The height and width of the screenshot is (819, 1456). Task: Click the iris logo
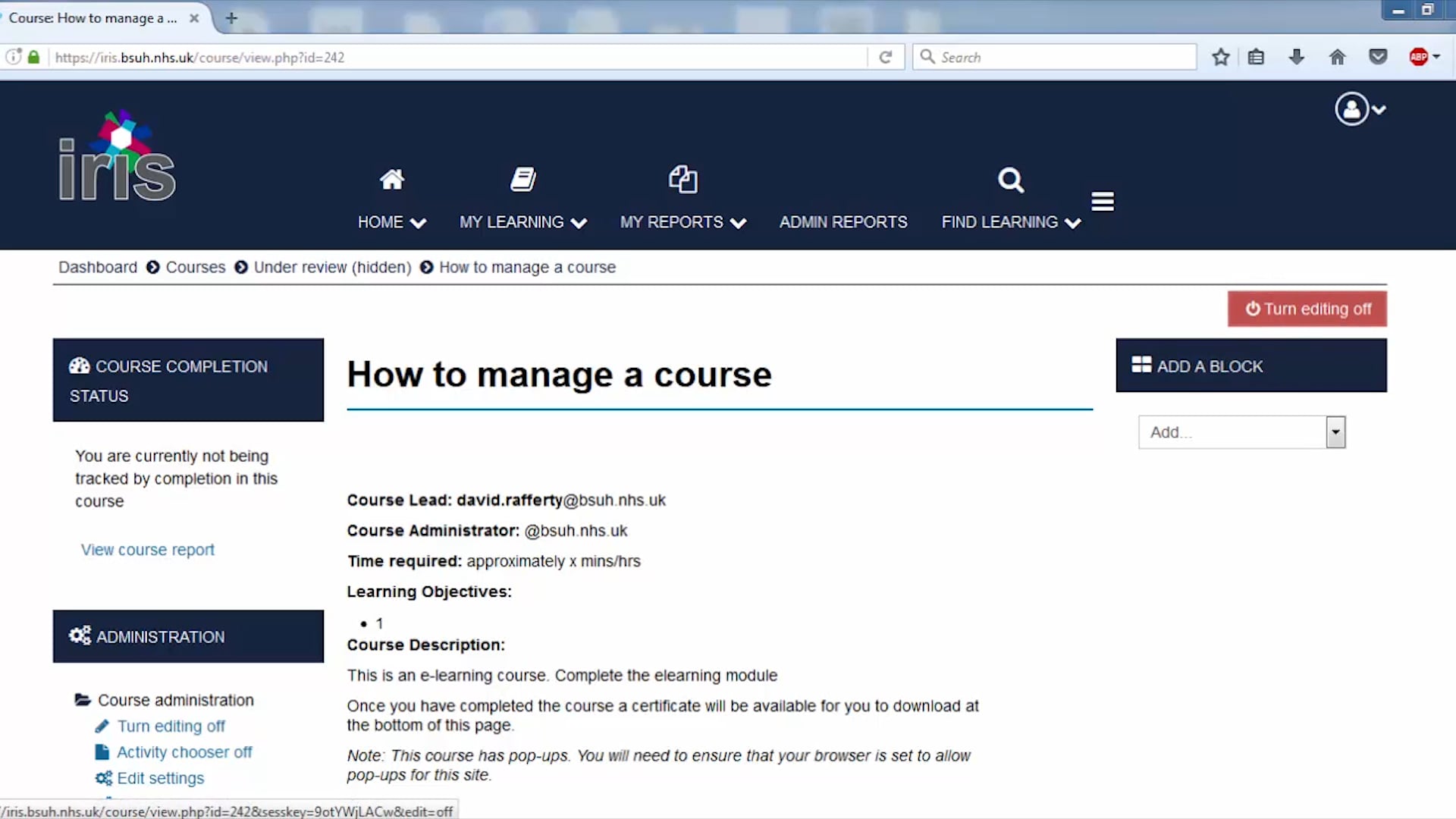(118, 158)
